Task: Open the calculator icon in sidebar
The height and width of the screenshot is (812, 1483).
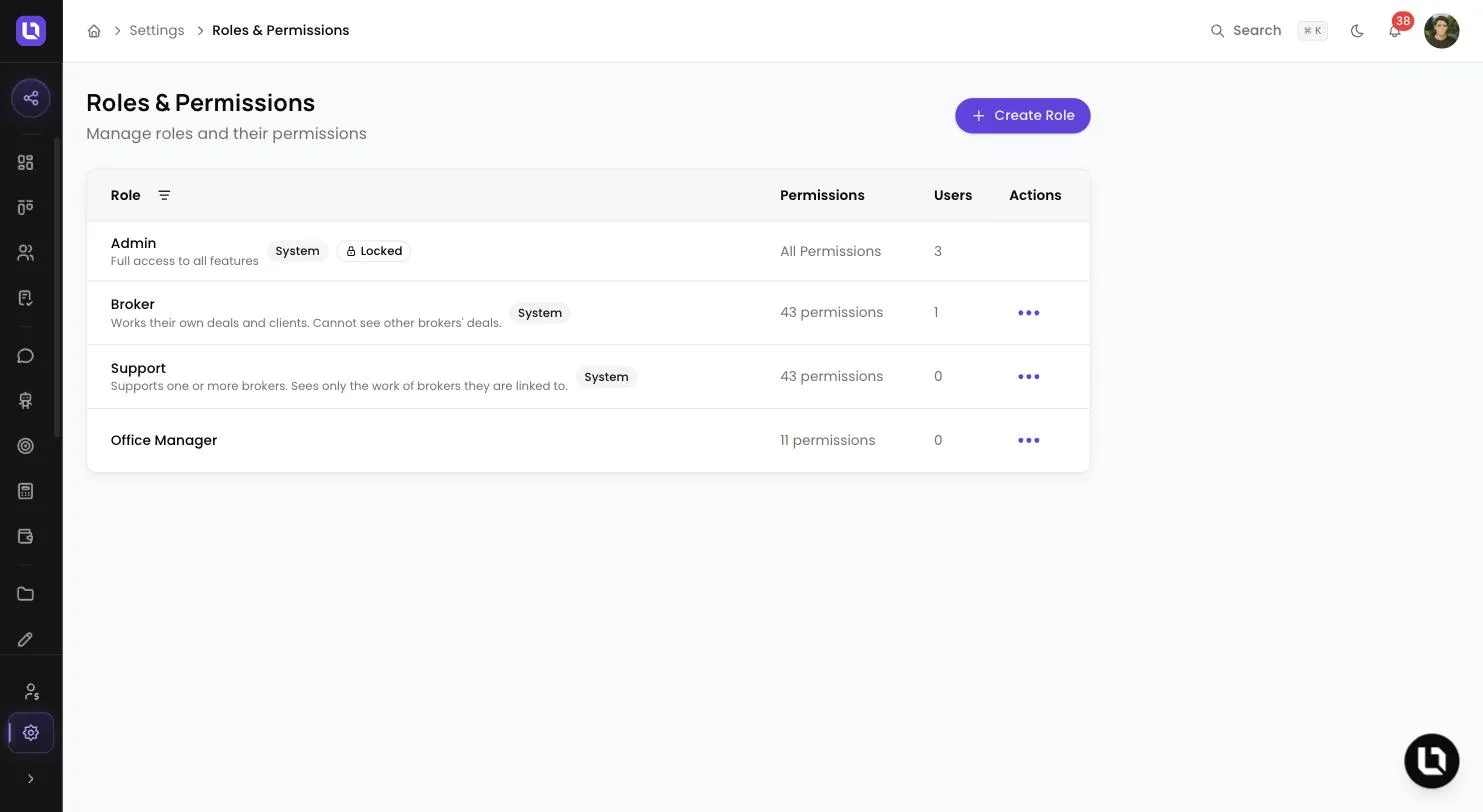Action: tap(26, 491)
